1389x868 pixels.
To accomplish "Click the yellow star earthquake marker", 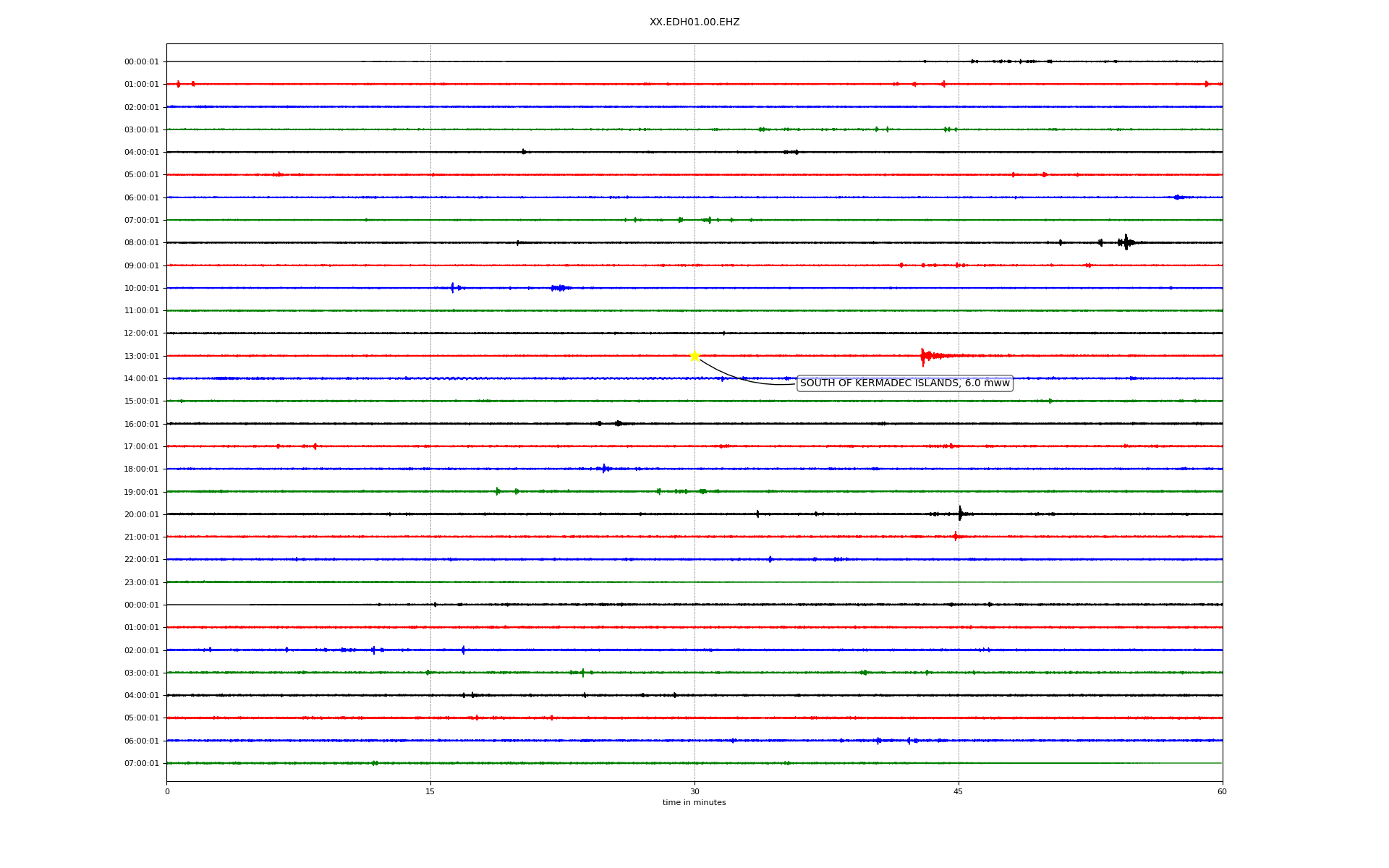I will [x=694, y=355].
